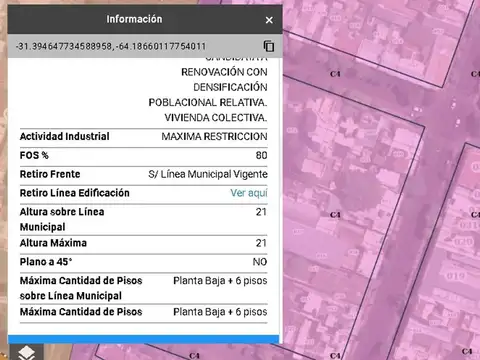Select 'Planta Baja + 6 pisos' in the last row
This screenshot has width=480, height=360.
pos(220,312)
